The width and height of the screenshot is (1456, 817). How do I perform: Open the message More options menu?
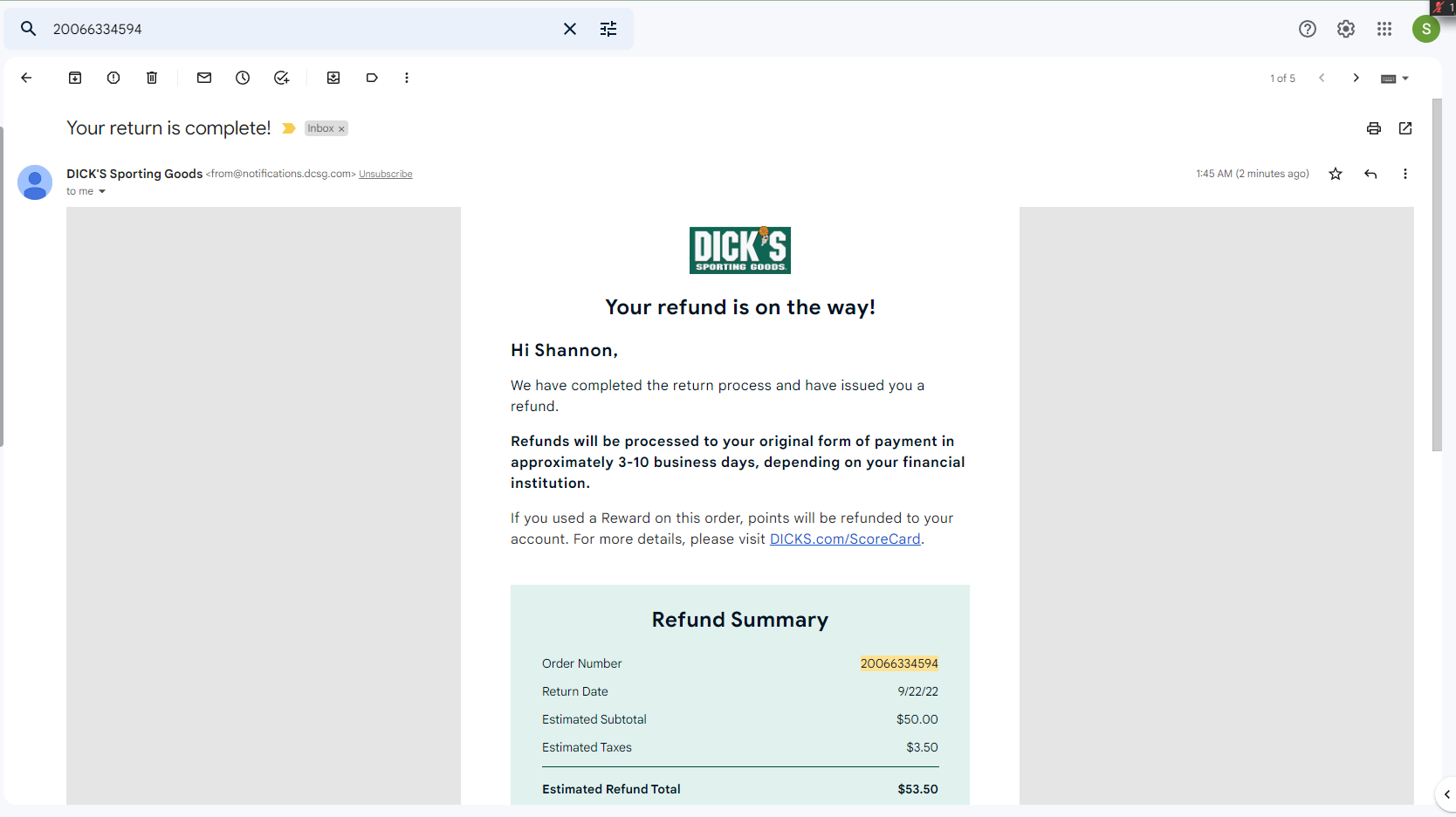tap(1405, 174)
